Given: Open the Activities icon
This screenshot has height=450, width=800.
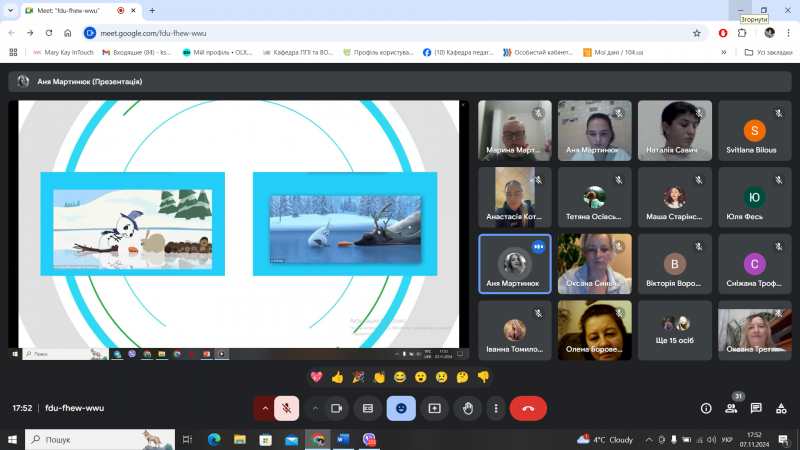Looking at the screenshot, I should [x=781, y=408].
